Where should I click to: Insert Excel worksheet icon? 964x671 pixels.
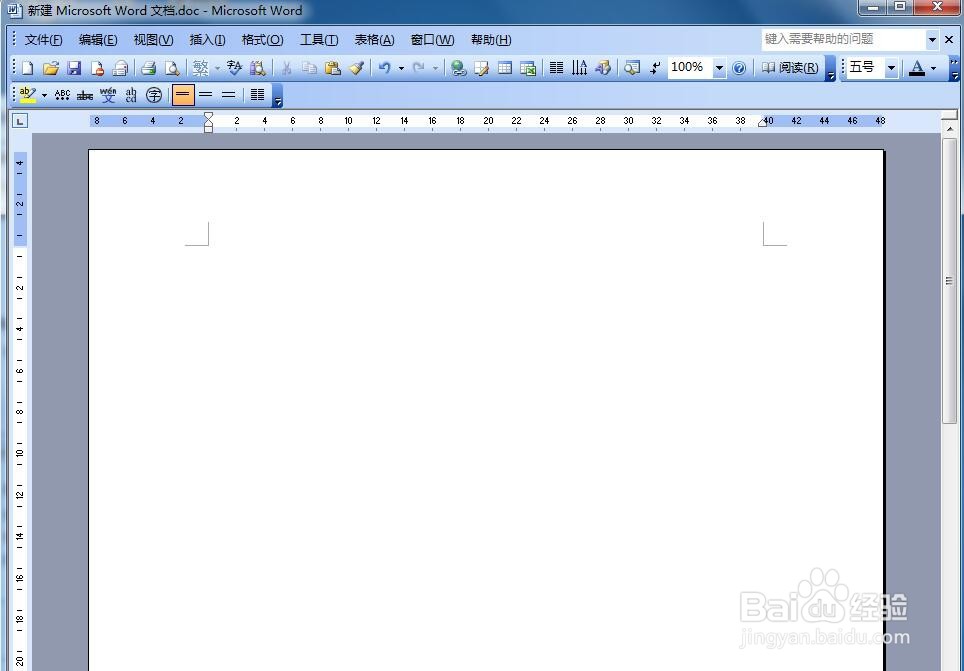(x=528, y=68)
